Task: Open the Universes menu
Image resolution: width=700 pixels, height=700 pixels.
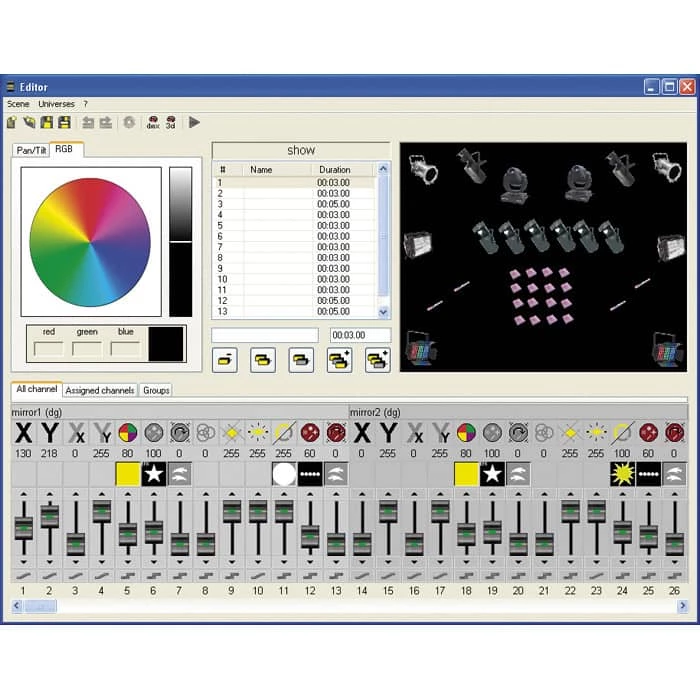Action: [56, 104]
